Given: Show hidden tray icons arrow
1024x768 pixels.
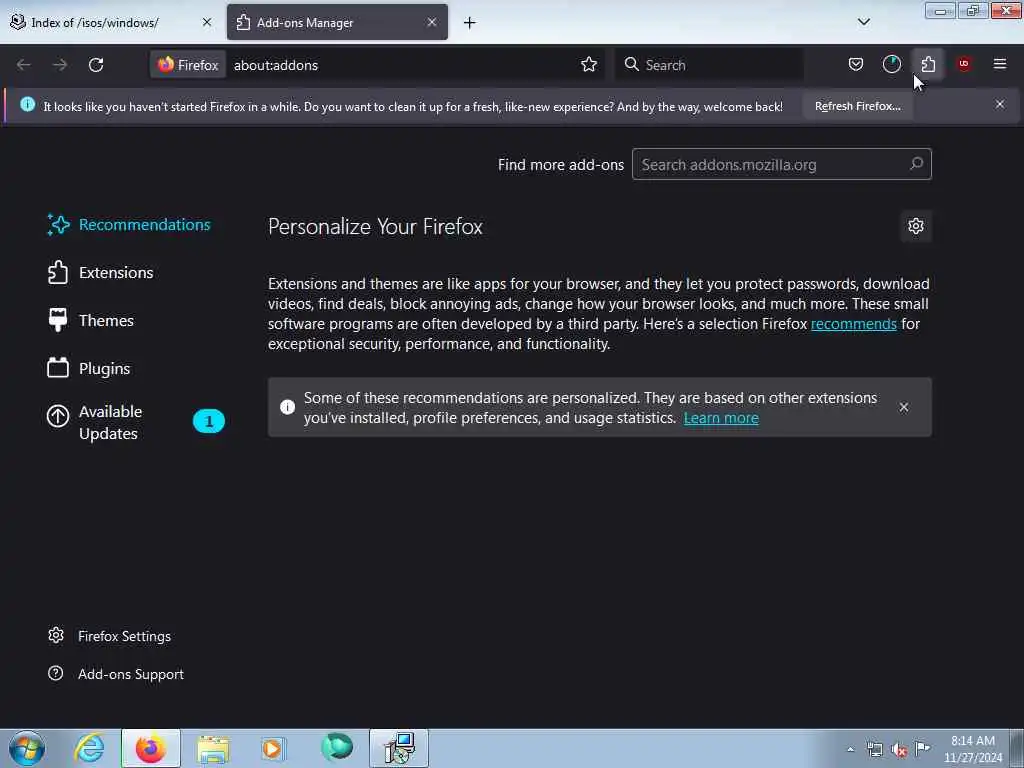Looking at the screenshot, I should (850, 749).
